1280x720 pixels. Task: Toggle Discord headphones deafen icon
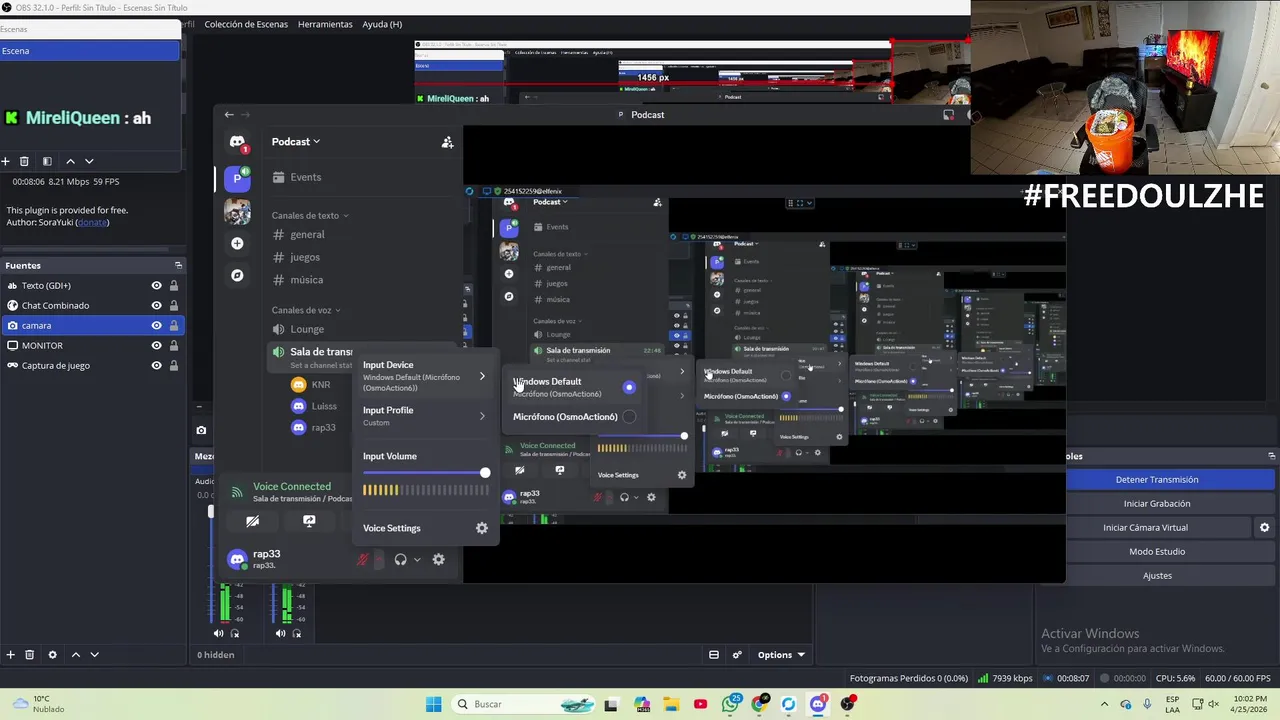coord(400,560)
